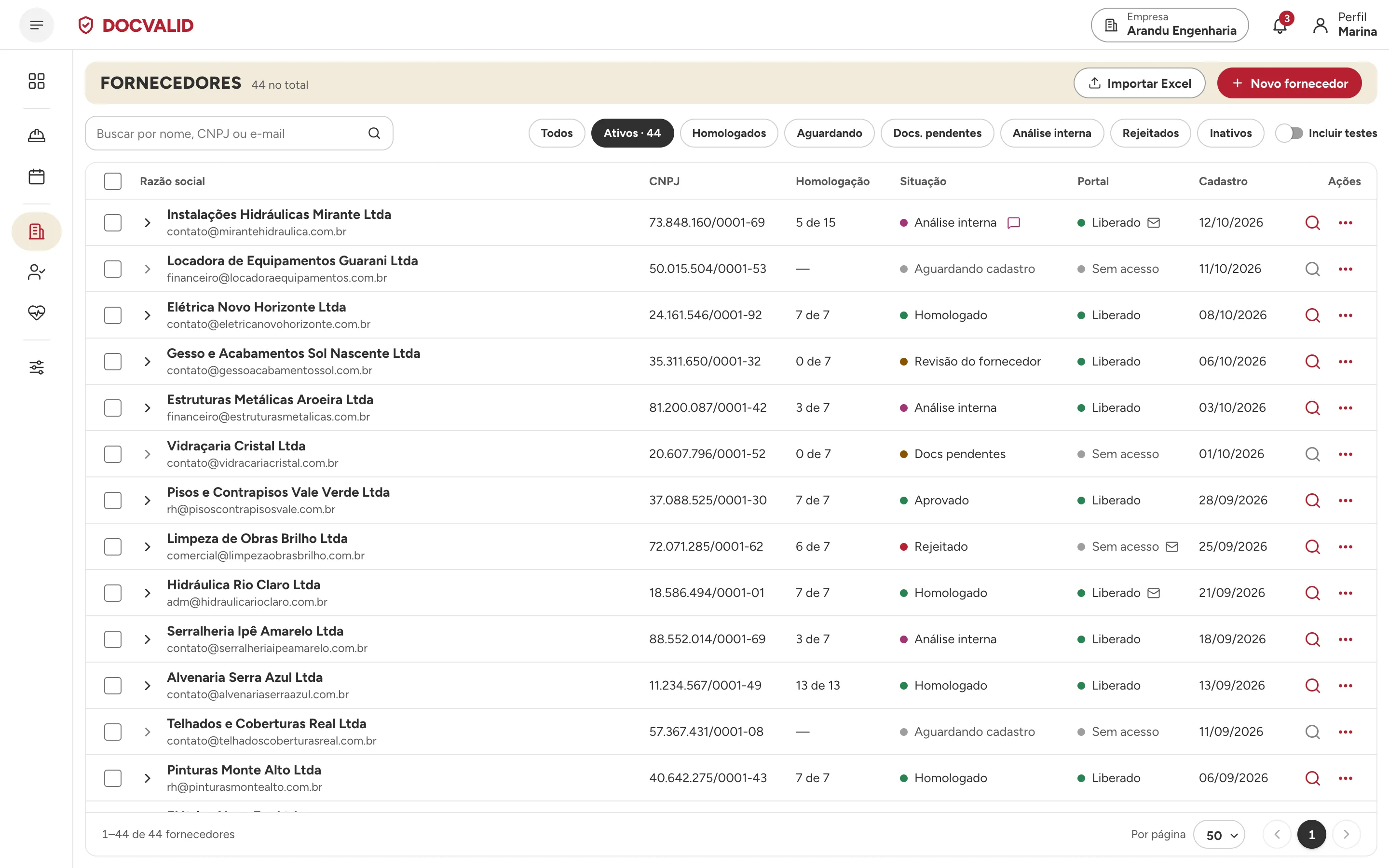
Task: View details magnifier for Pinturas Monte Alto Ltda
Action: tap(1313, 778)
